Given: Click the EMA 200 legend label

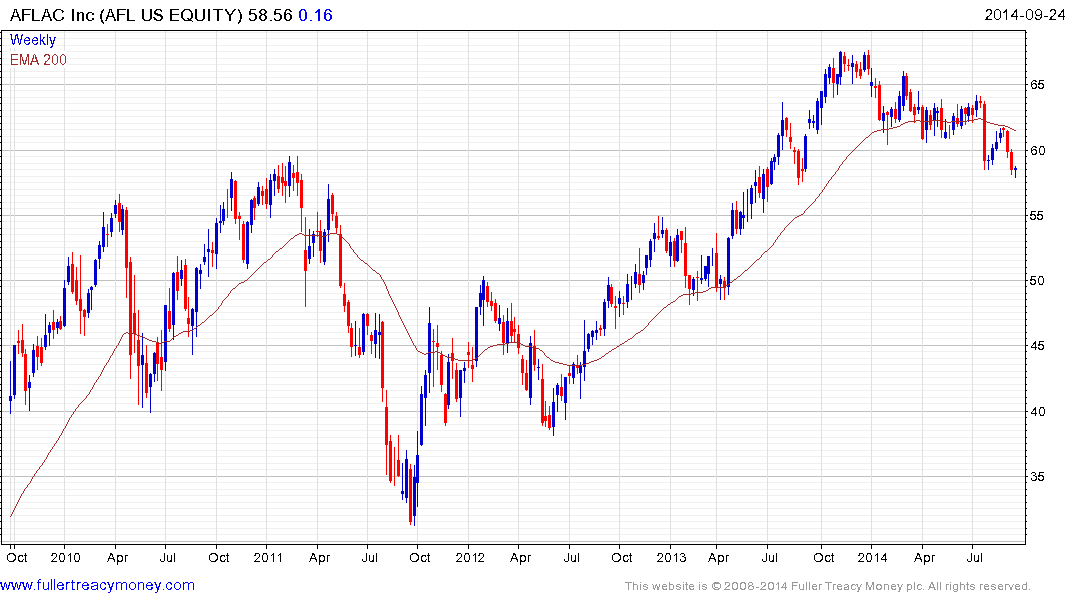Looking at the screenshot, I should click(38, 60).
